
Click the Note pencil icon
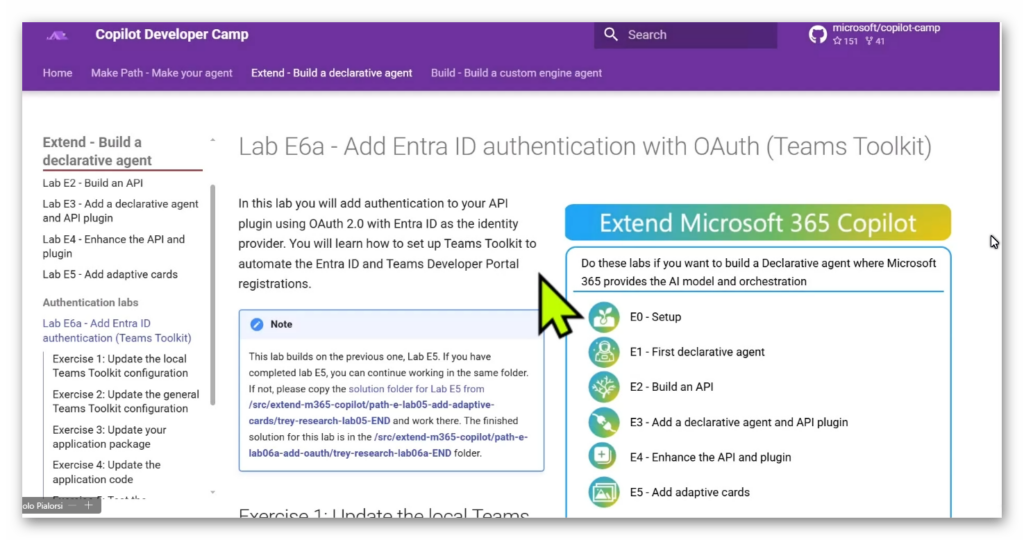point(257,325)
